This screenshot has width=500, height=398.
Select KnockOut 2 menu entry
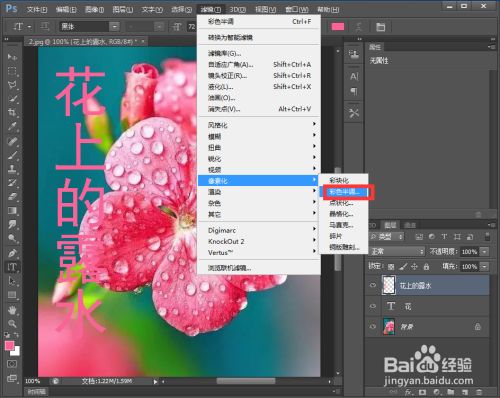coord(259,241)
